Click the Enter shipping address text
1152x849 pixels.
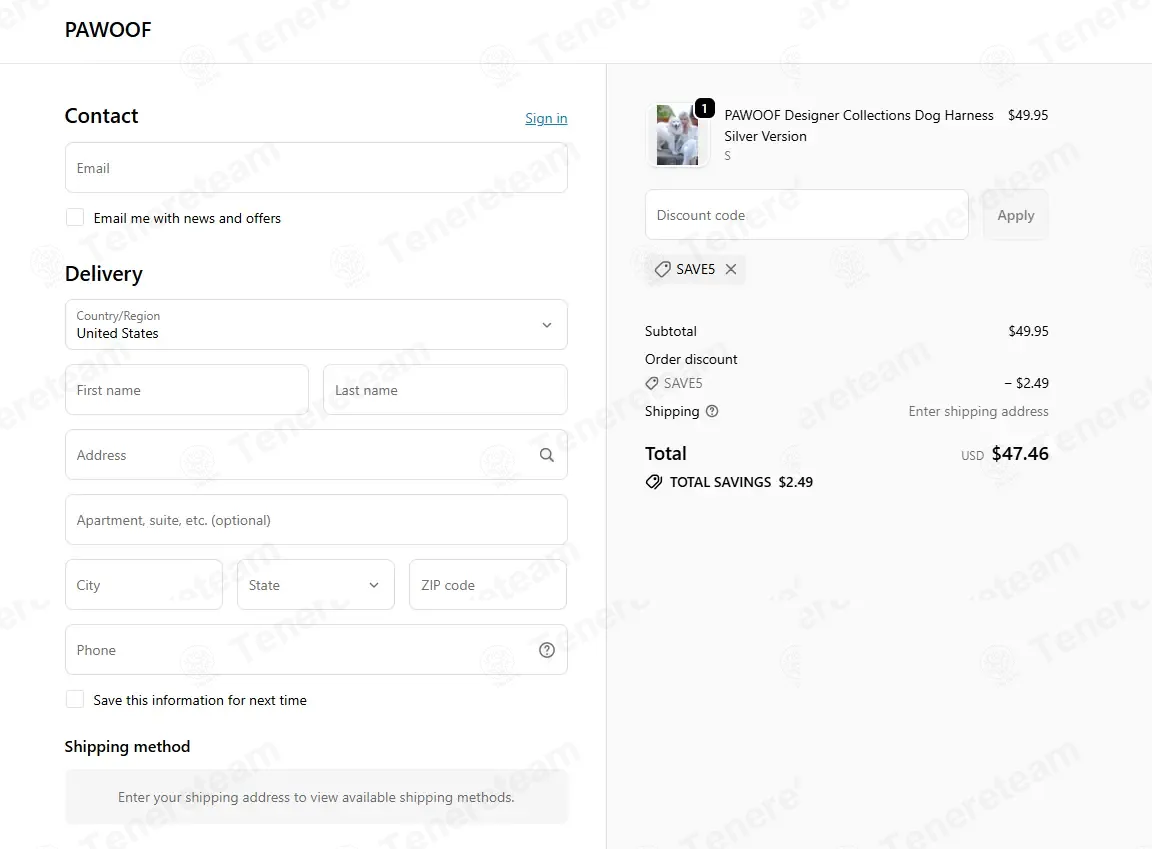point(979,411)
